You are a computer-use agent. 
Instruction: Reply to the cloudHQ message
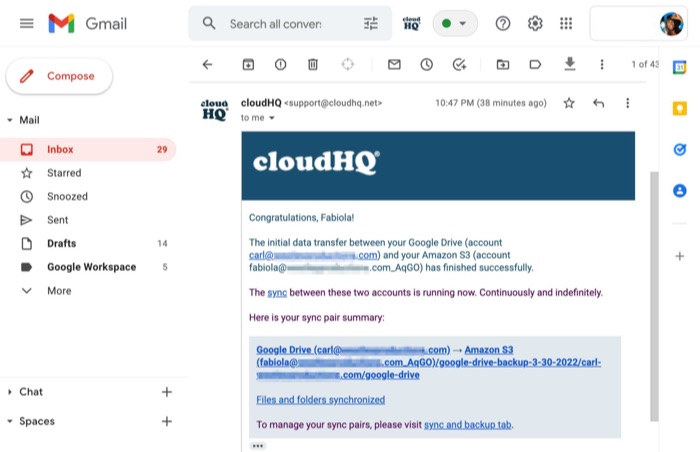pos(598,103)
